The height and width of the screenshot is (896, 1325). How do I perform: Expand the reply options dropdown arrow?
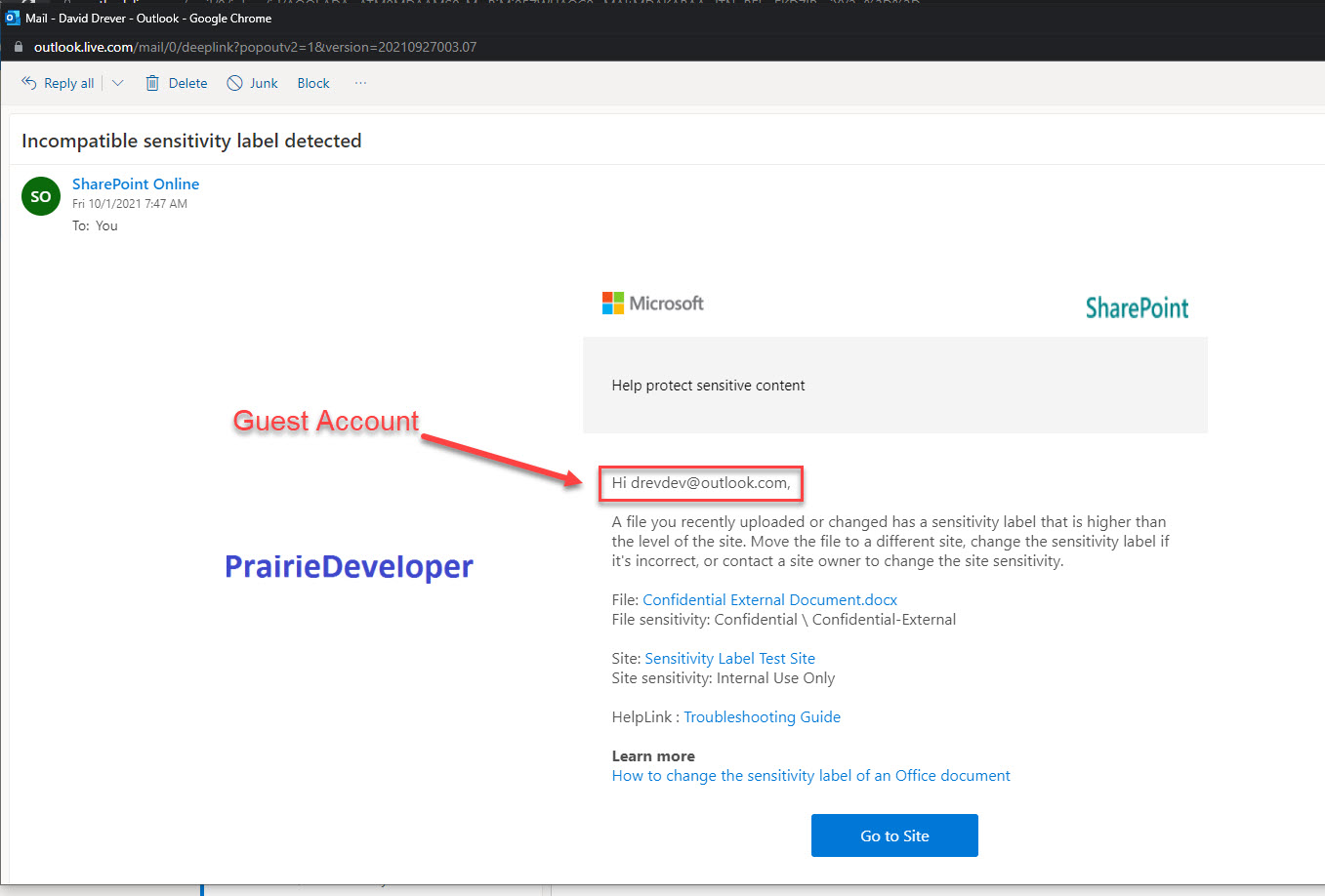click(118, 83)
